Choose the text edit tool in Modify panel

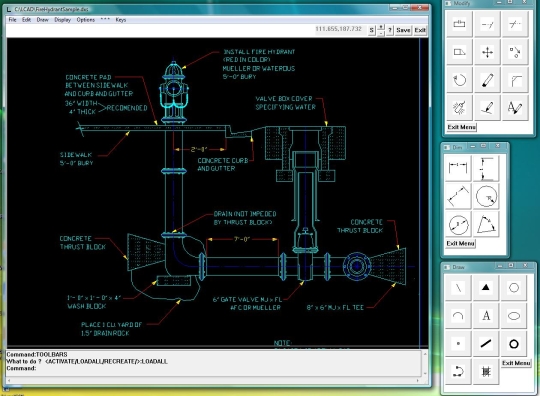coord(515,108)
